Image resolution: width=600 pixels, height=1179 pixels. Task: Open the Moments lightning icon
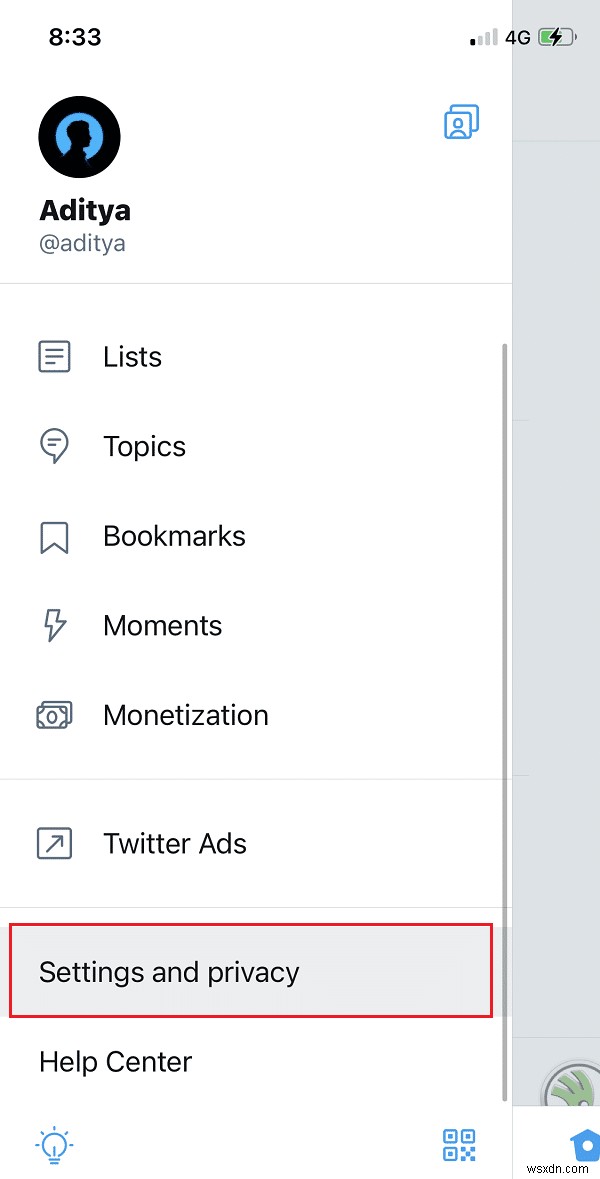pos(54,625)
